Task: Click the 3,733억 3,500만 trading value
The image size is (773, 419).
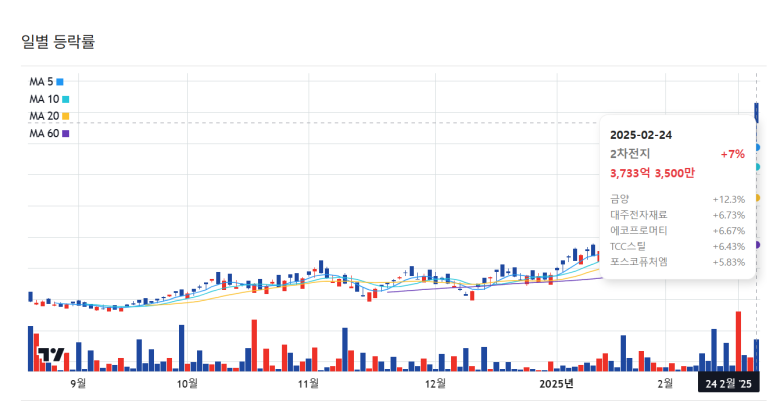Action: [x=652, y=173]
